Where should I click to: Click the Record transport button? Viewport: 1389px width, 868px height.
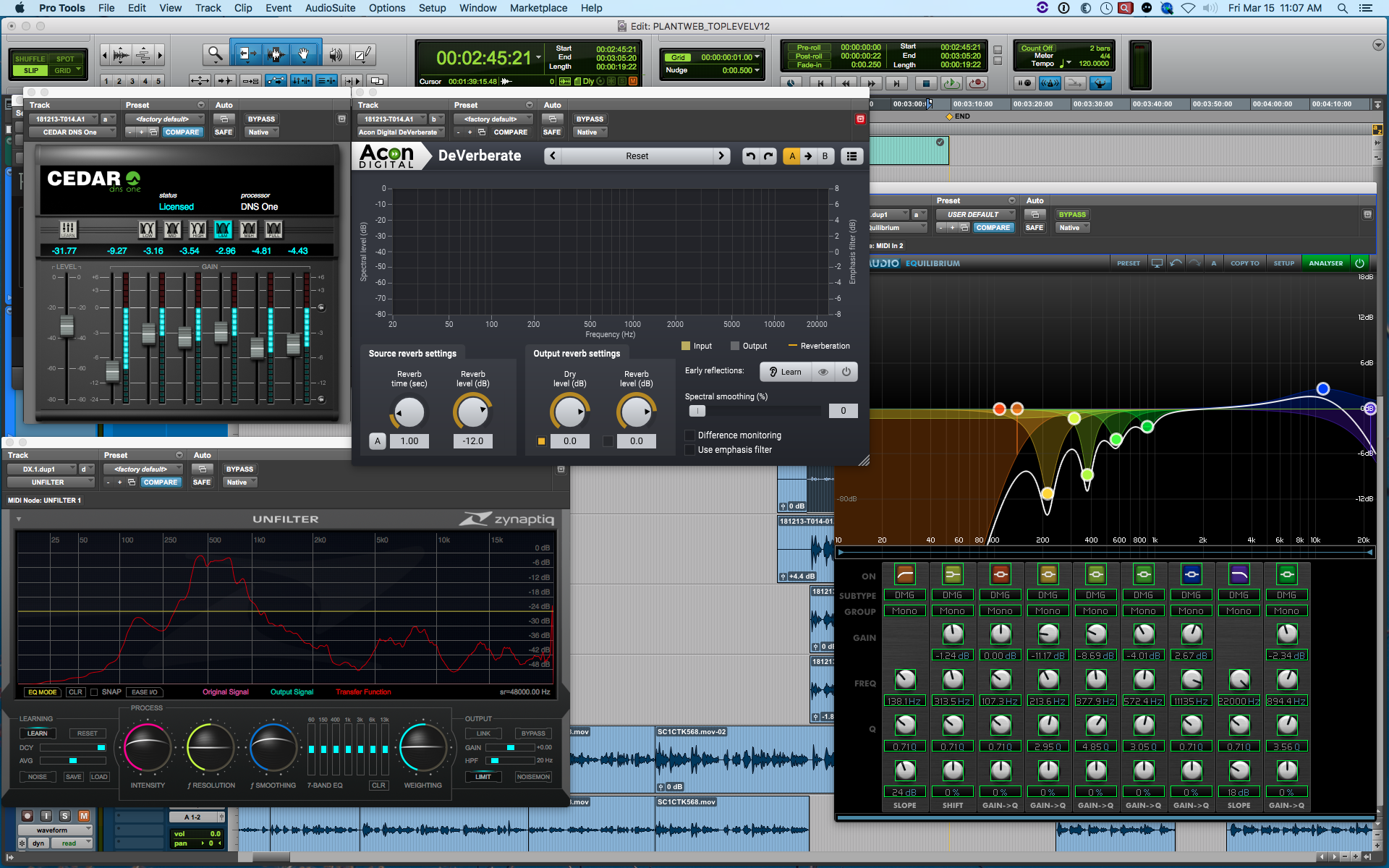tap(977, 83)
